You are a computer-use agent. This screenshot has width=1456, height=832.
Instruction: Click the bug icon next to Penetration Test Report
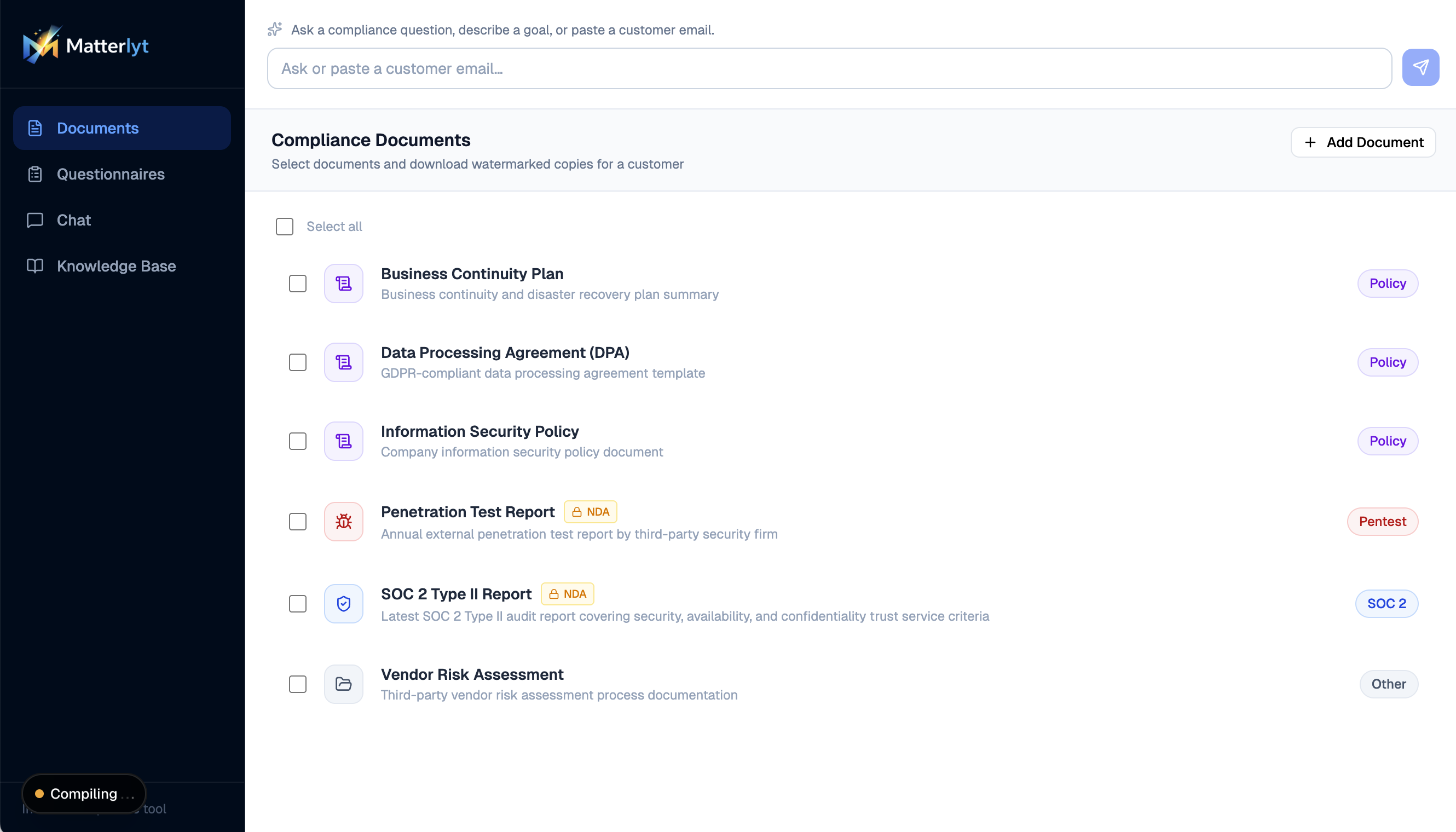pos(343,521)
